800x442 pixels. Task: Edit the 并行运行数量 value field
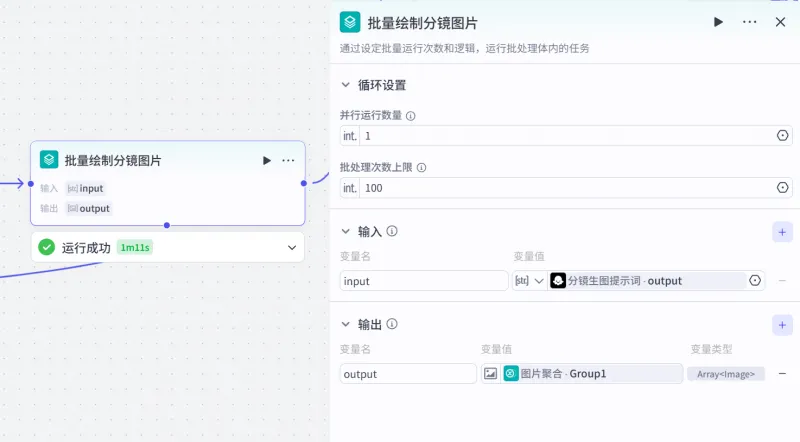pos(566,136)
